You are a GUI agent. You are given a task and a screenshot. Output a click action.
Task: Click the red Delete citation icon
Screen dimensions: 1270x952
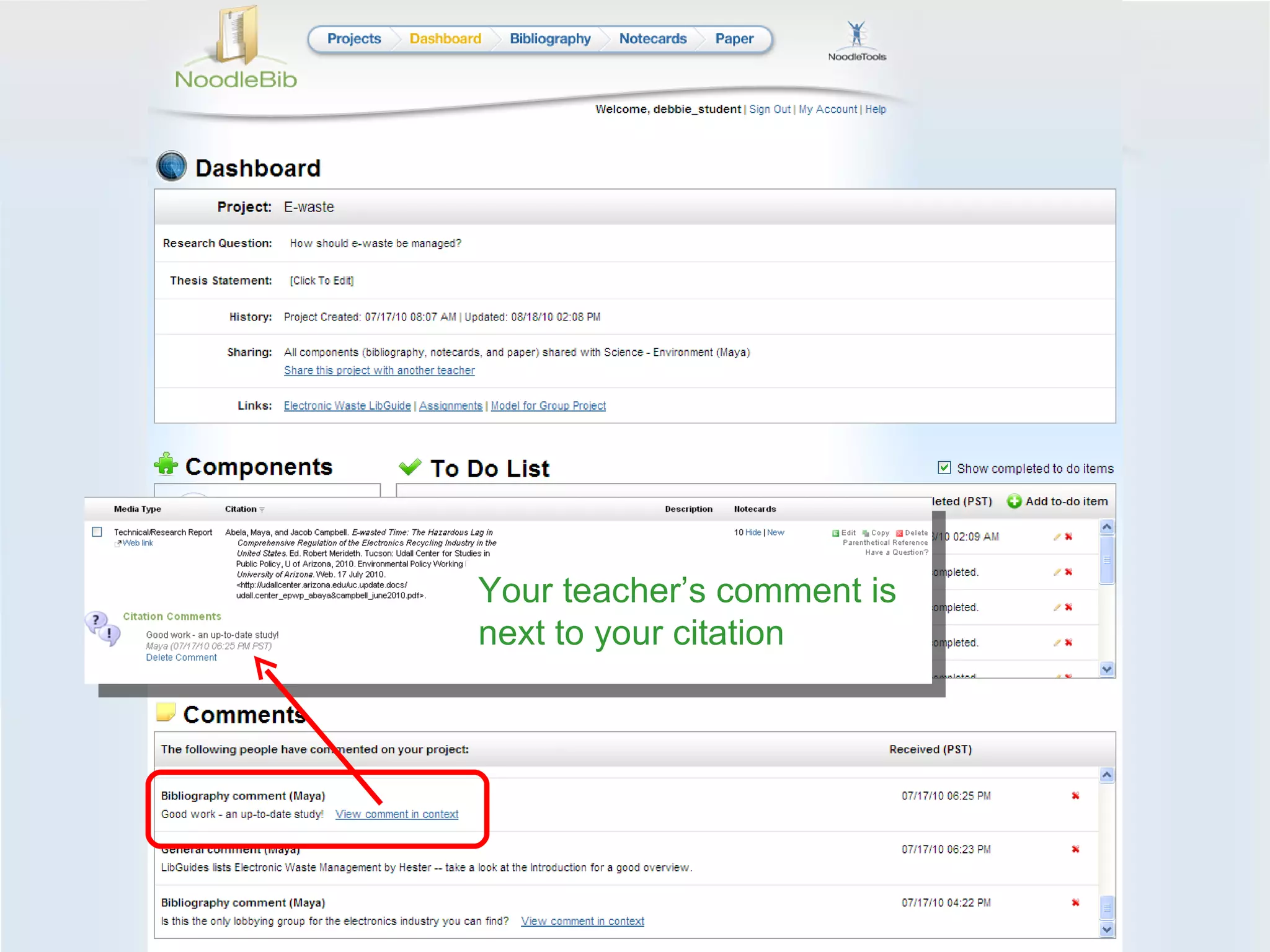point(899,533)
